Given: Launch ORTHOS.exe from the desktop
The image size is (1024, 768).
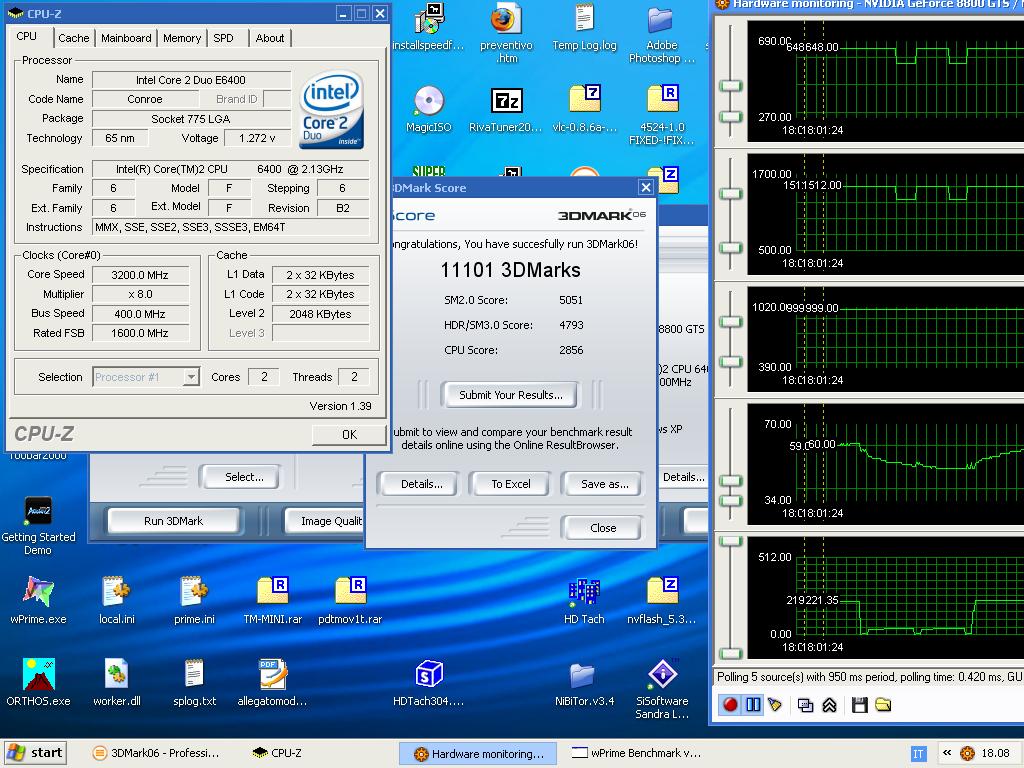Looking at the screenshot, I should pyautogui.click(x=38, y=682).
